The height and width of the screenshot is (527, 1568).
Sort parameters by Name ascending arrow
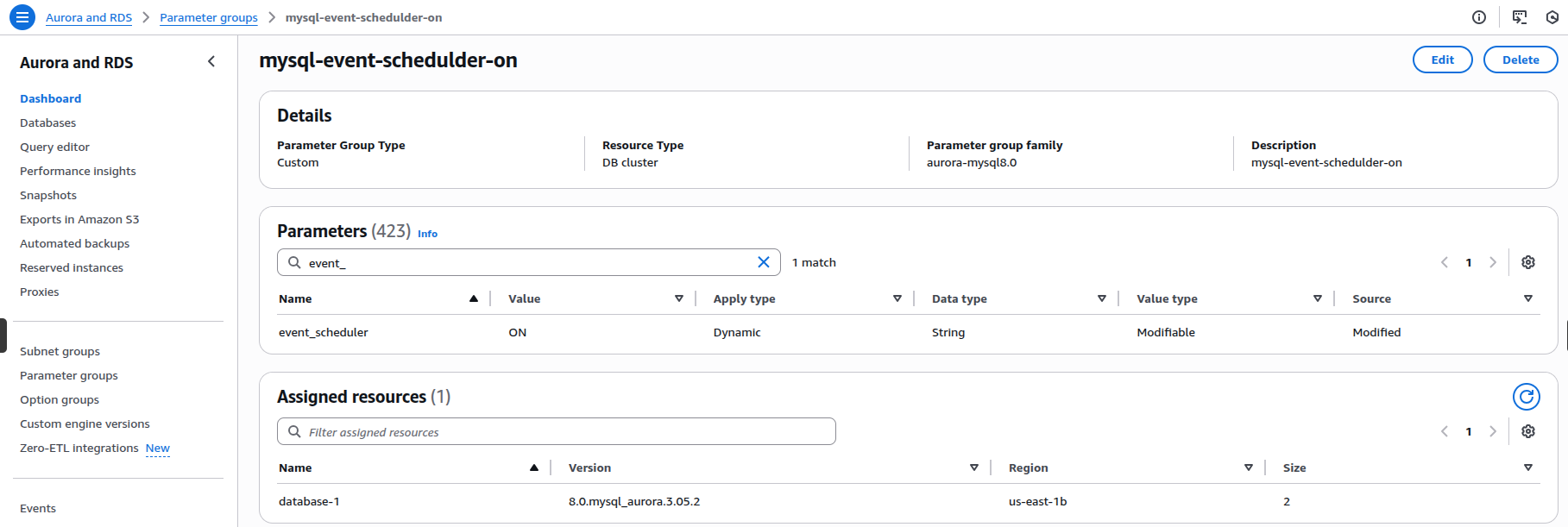[473, 298]
